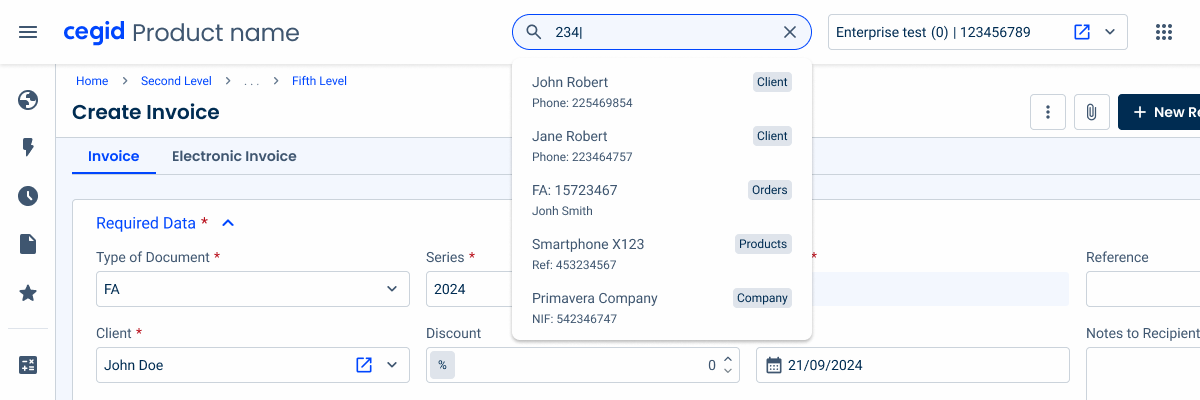Image resolution: width=1200 pixels, height=400 pixels.
Task: Go to Second Level breadcrumb
Action: (176, 81)
